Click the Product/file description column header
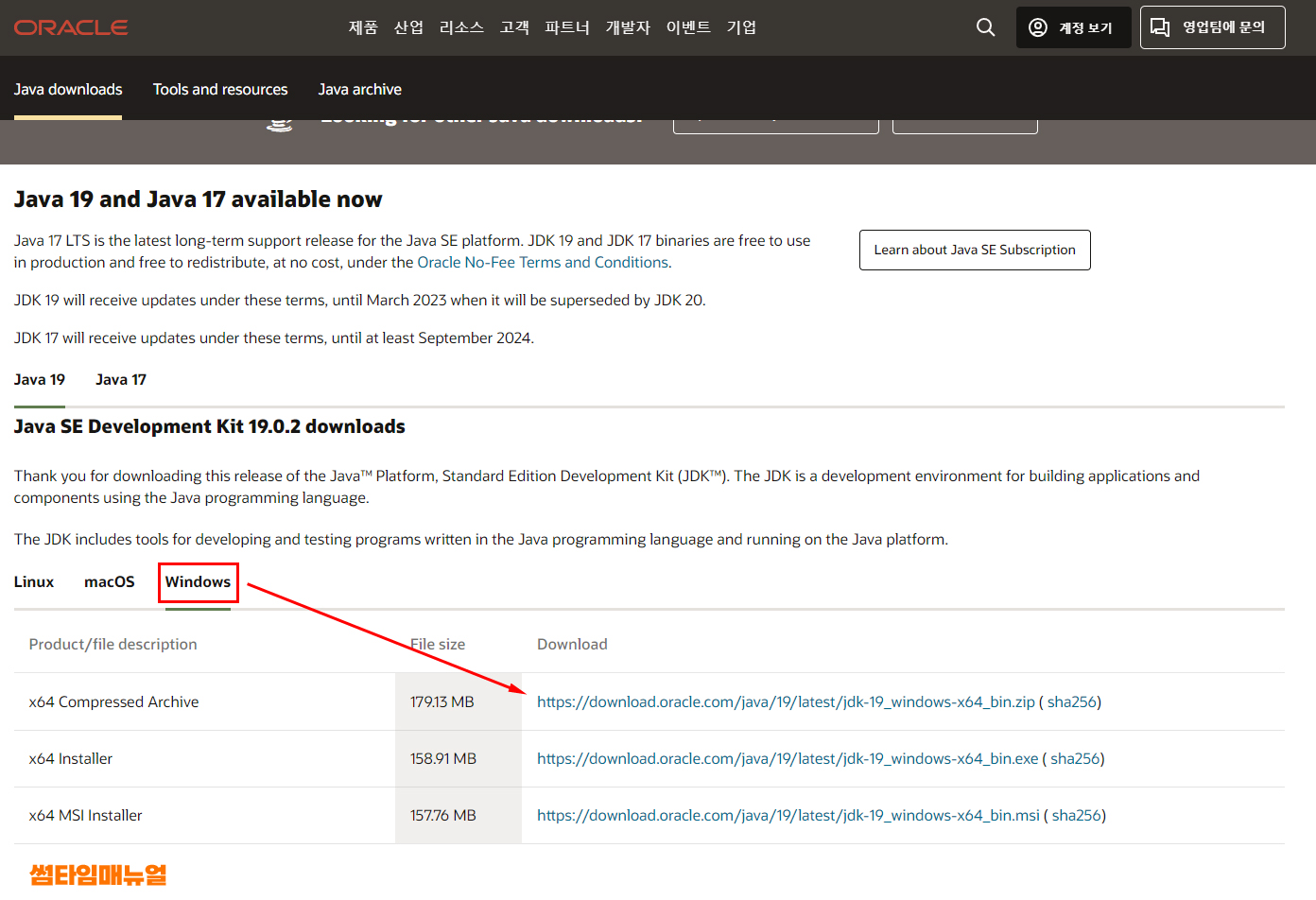 pyautogui.click(x=113, y=644)
